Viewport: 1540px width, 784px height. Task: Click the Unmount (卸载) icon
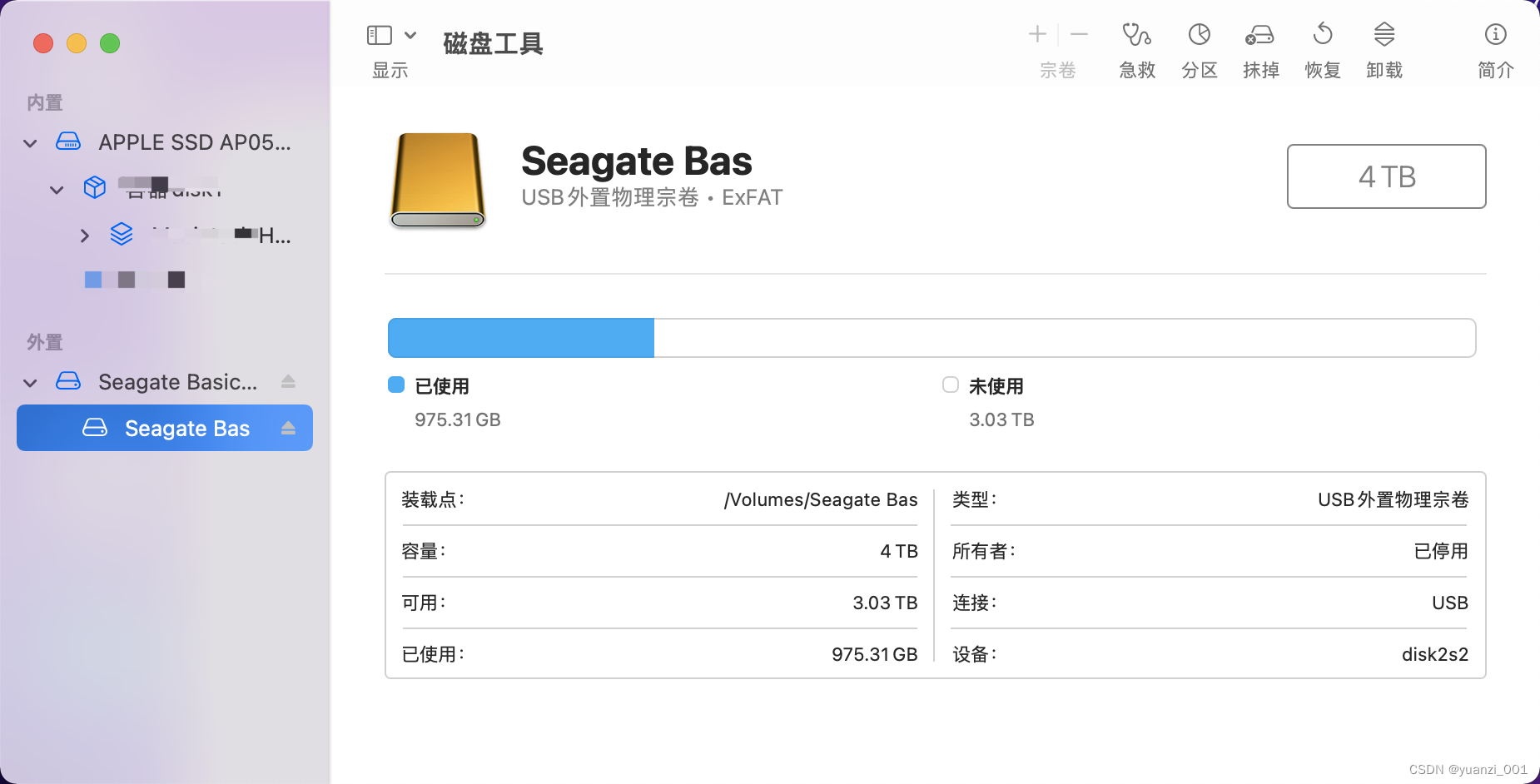1384,35
